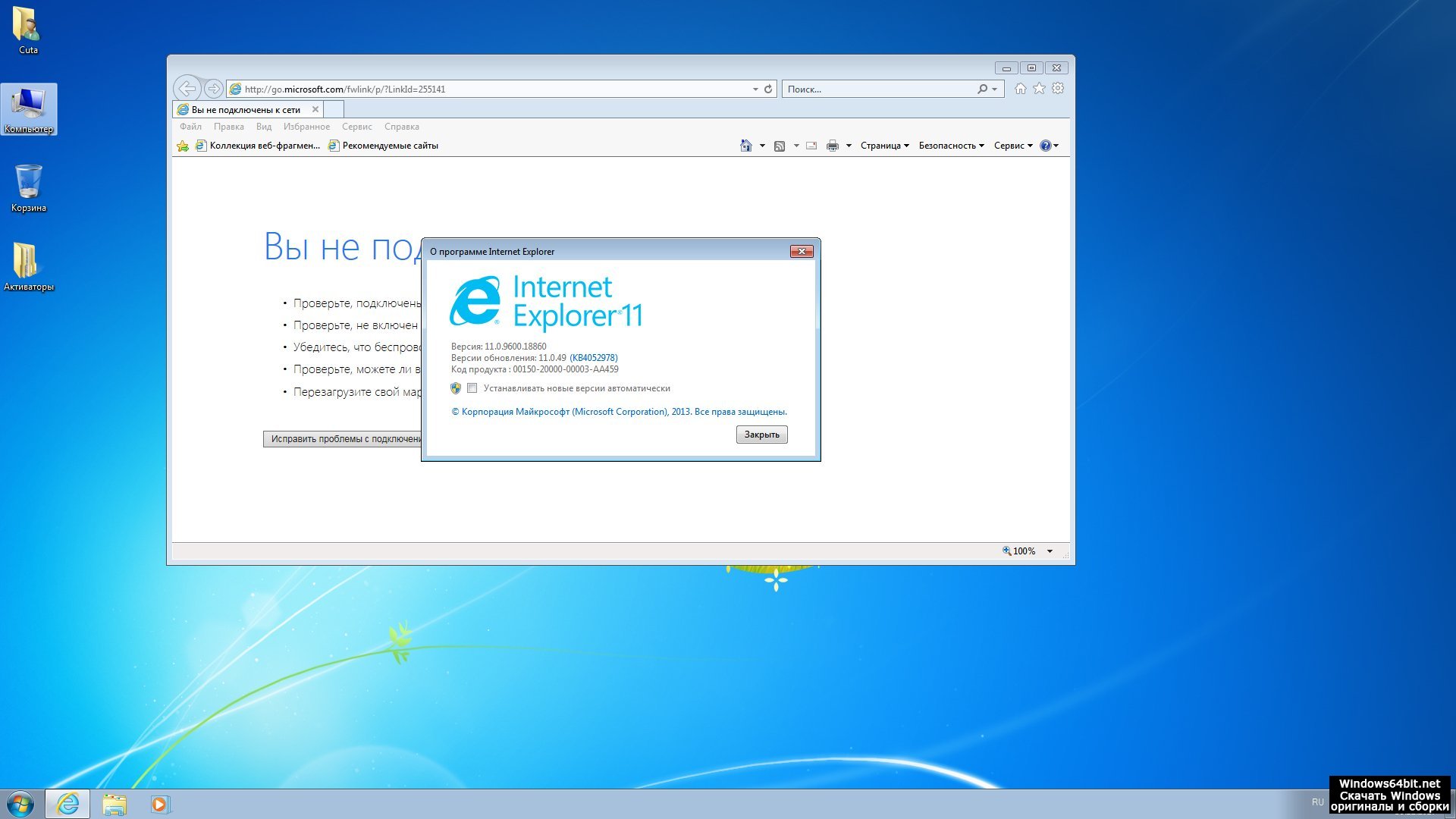The width and height of the screenshot is (1456, 819).
Task: Open the Рекомендуемые сайты favorites item
Action: click(x=390, y=146)
